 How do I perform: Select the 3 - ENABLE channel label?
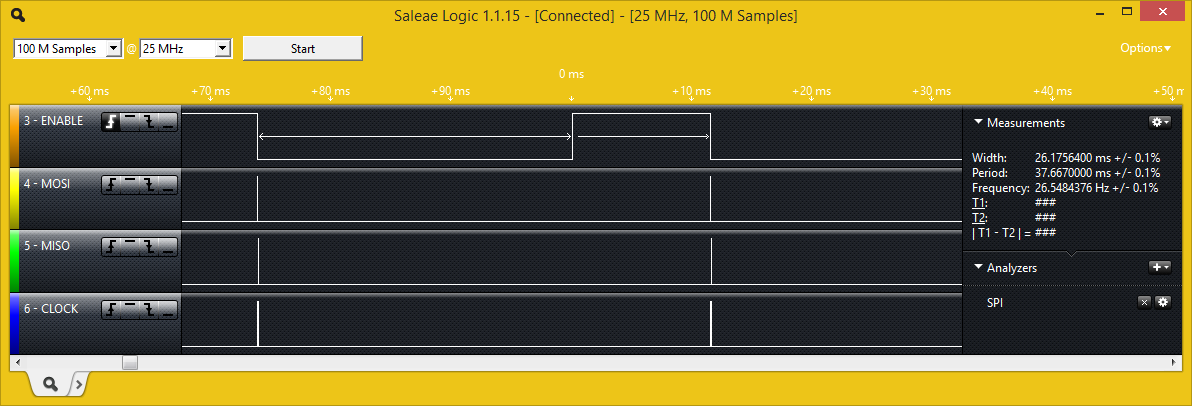[53, 121]
